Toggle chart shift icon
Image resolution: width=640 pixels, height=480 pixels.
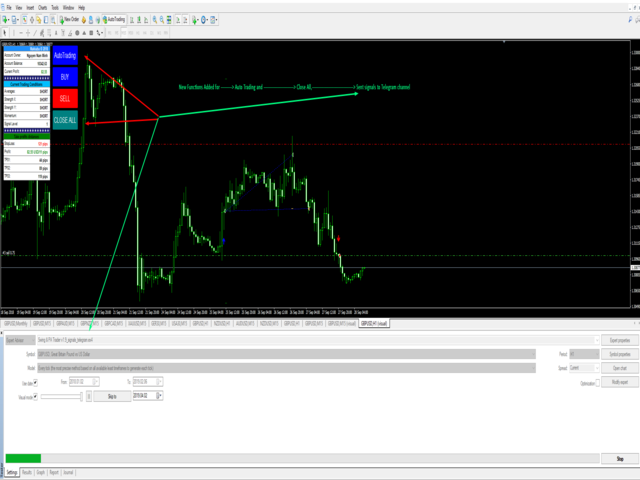[185, 20]
